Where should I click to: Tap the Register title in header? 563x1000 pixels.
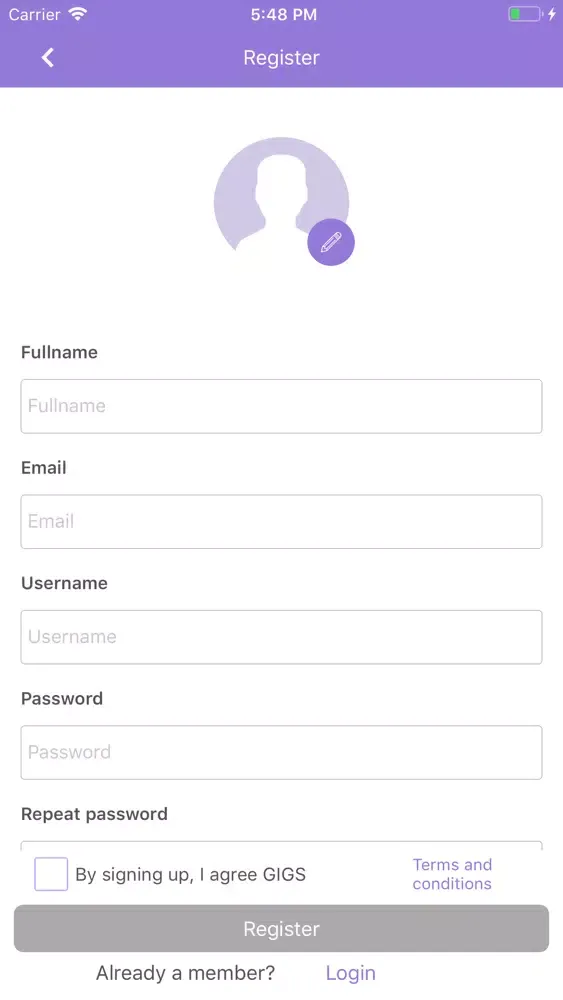(281, 57)
